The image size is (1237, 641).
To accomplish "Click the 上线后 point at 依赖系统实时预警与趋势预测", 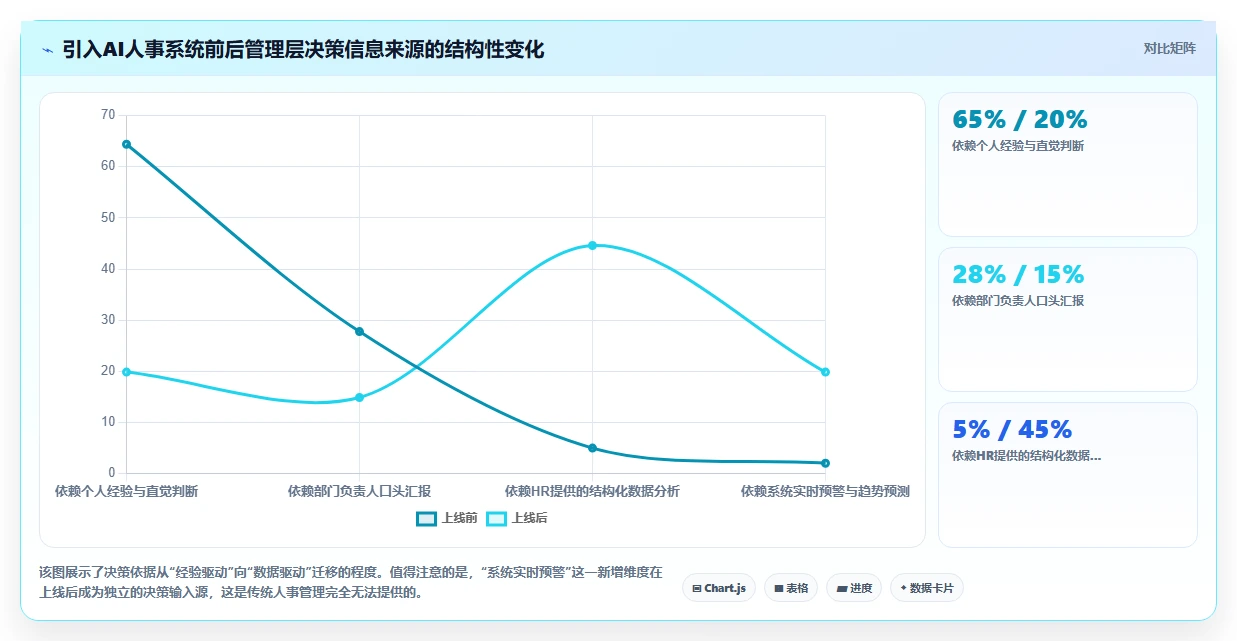I will click(825, 372).
